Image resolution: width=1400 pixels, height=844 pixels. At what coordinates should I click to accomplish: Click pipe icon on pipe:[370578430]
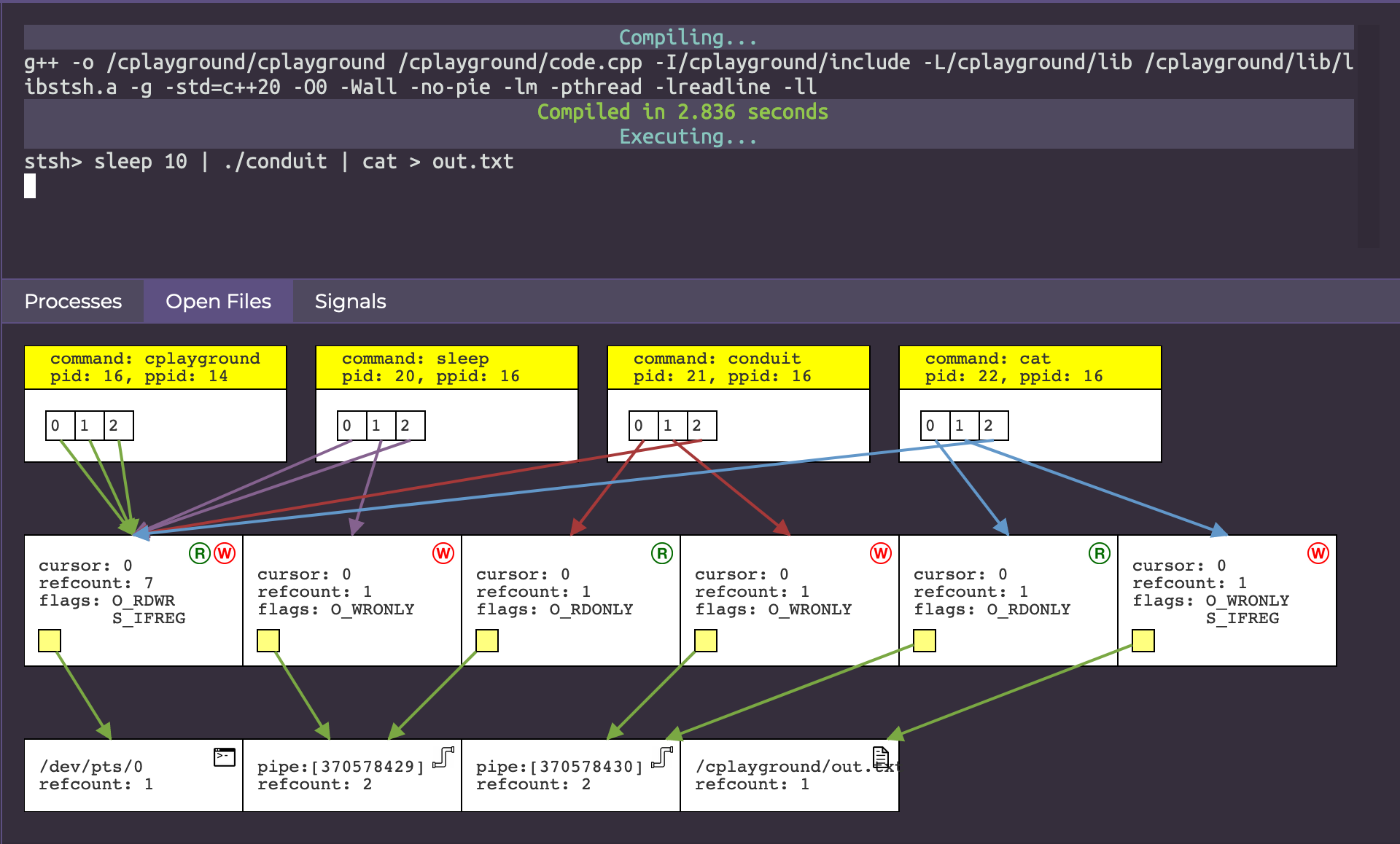(x=662, y=757)
